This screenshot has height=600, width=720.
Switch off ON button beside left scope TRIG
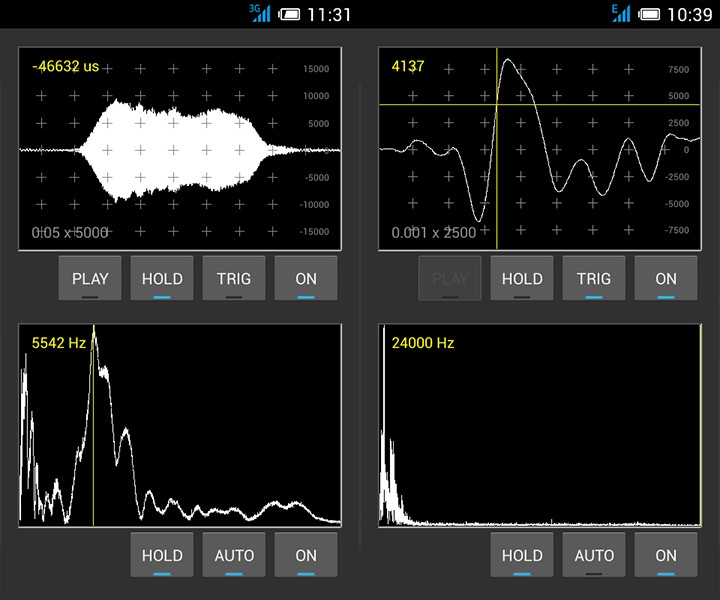coord(306,279)
